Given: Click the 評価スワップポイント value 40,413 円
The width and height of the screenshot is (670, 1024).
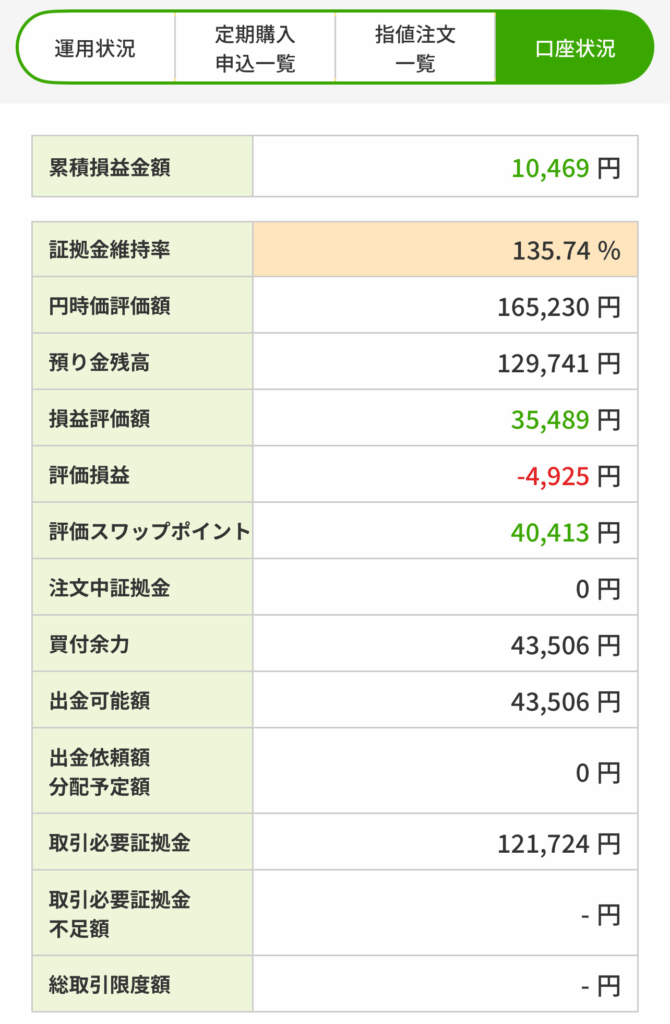Looking at the screenshot, I should 565,532.
